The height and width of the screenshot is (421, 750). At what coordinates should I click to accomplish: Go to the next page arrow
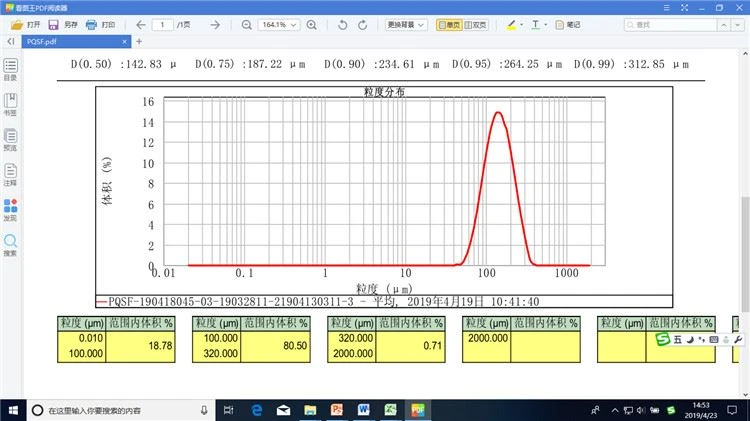point(215,24)
